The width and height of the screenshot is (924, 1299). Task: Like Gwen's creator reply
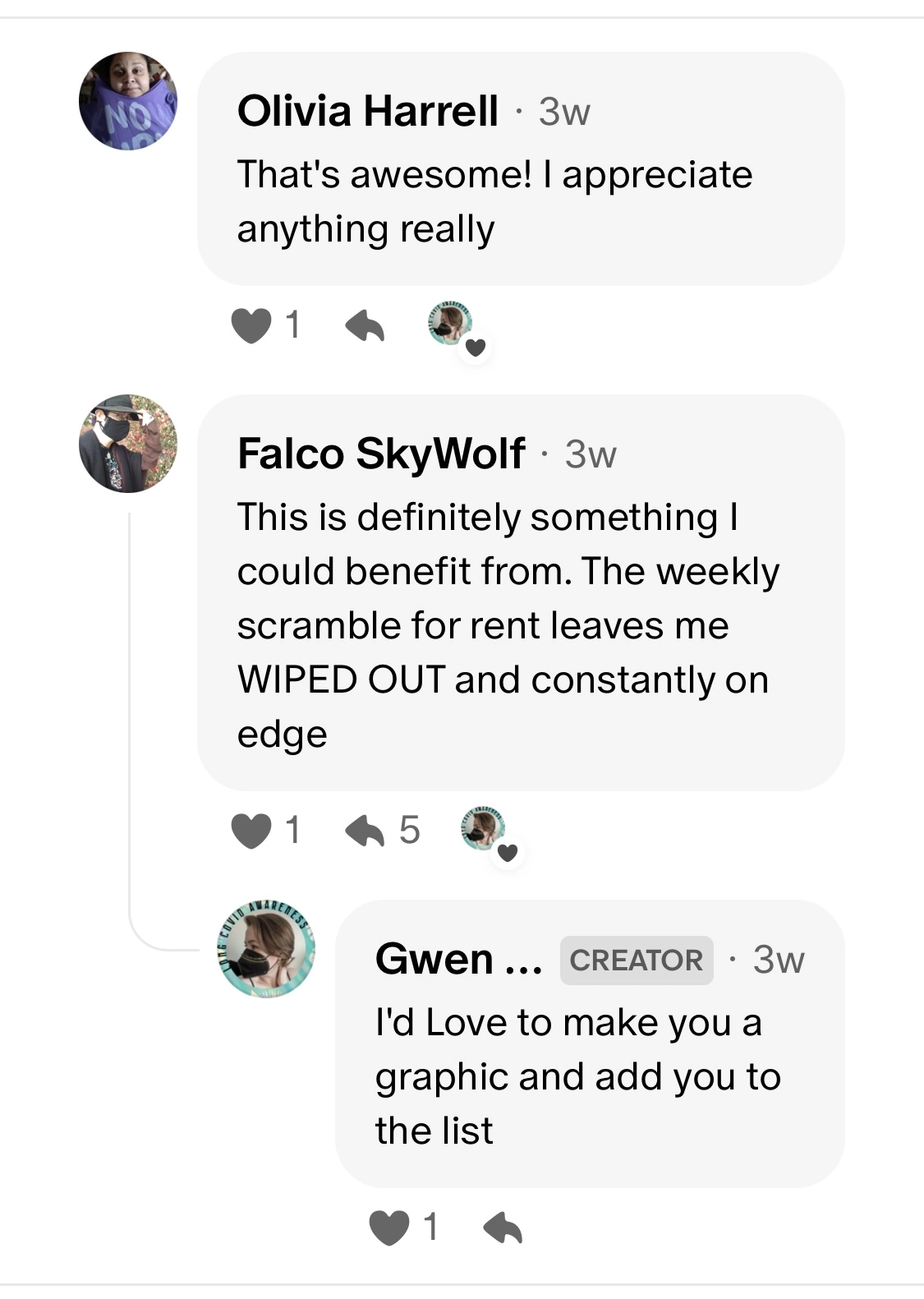tap(389, 1228)
